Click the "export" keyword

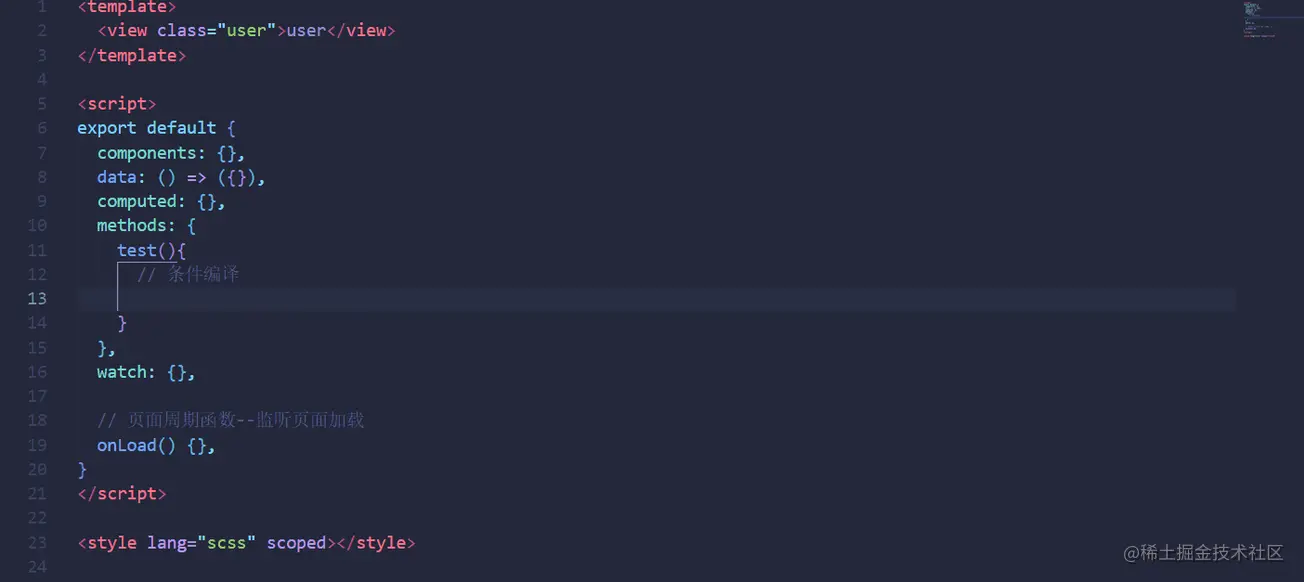click(x=107, y=128)
